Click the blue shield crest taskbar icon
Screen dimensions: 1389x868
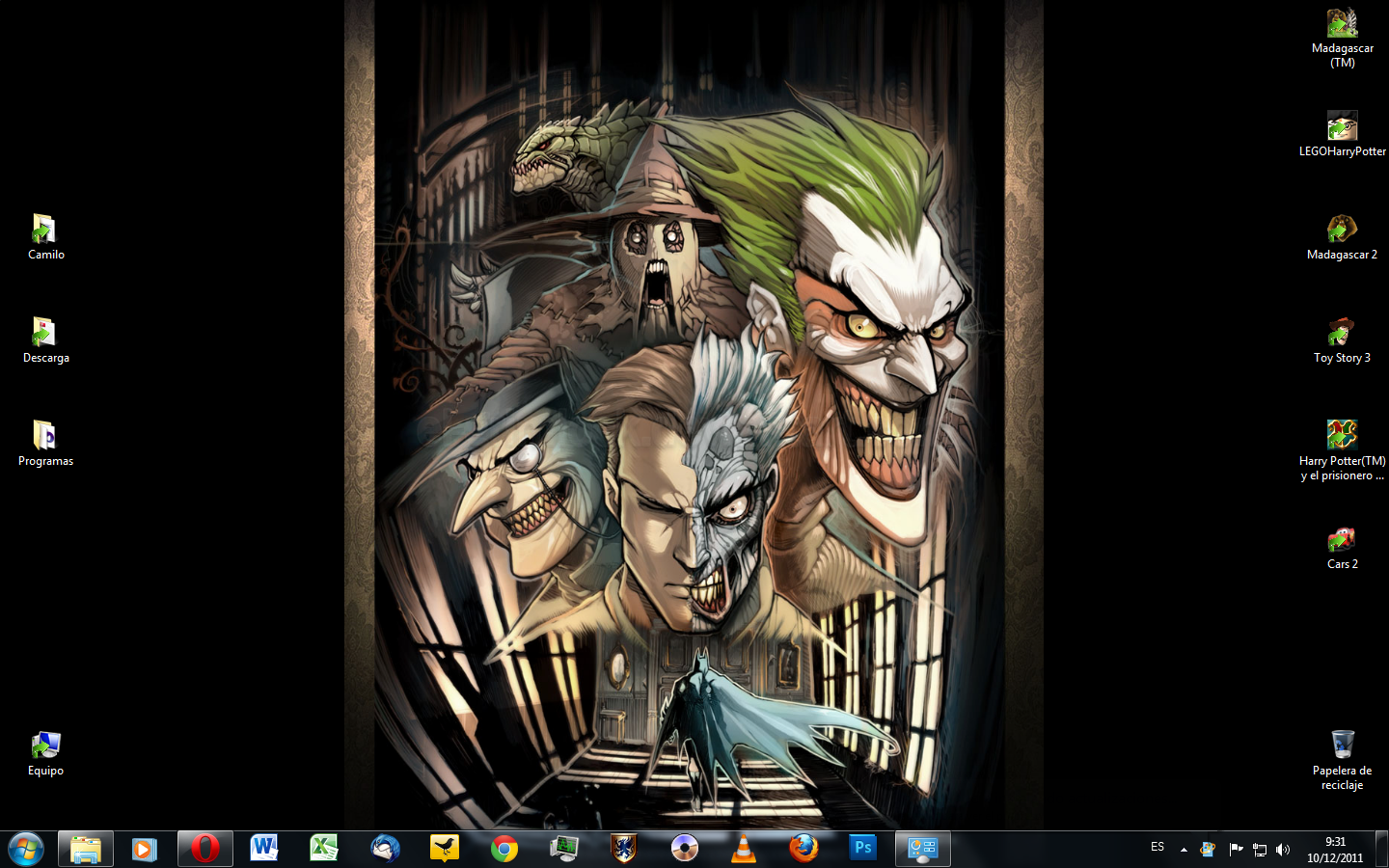pos(624,849)
